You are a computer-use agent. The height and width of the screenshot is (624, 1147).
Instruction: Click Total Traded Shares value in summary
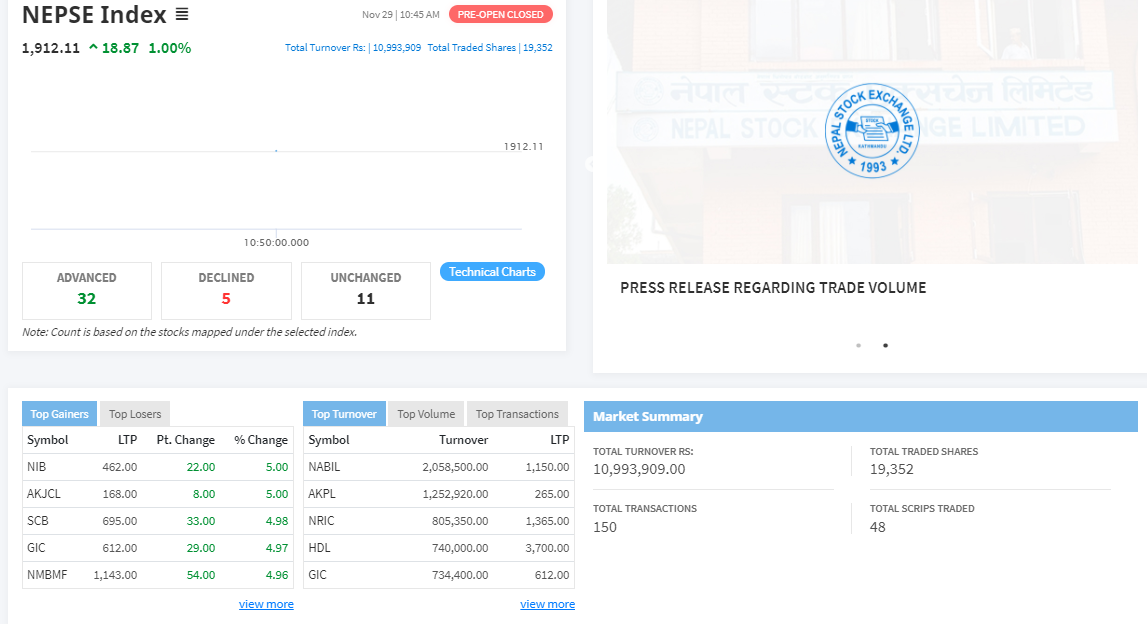(892, 470)
